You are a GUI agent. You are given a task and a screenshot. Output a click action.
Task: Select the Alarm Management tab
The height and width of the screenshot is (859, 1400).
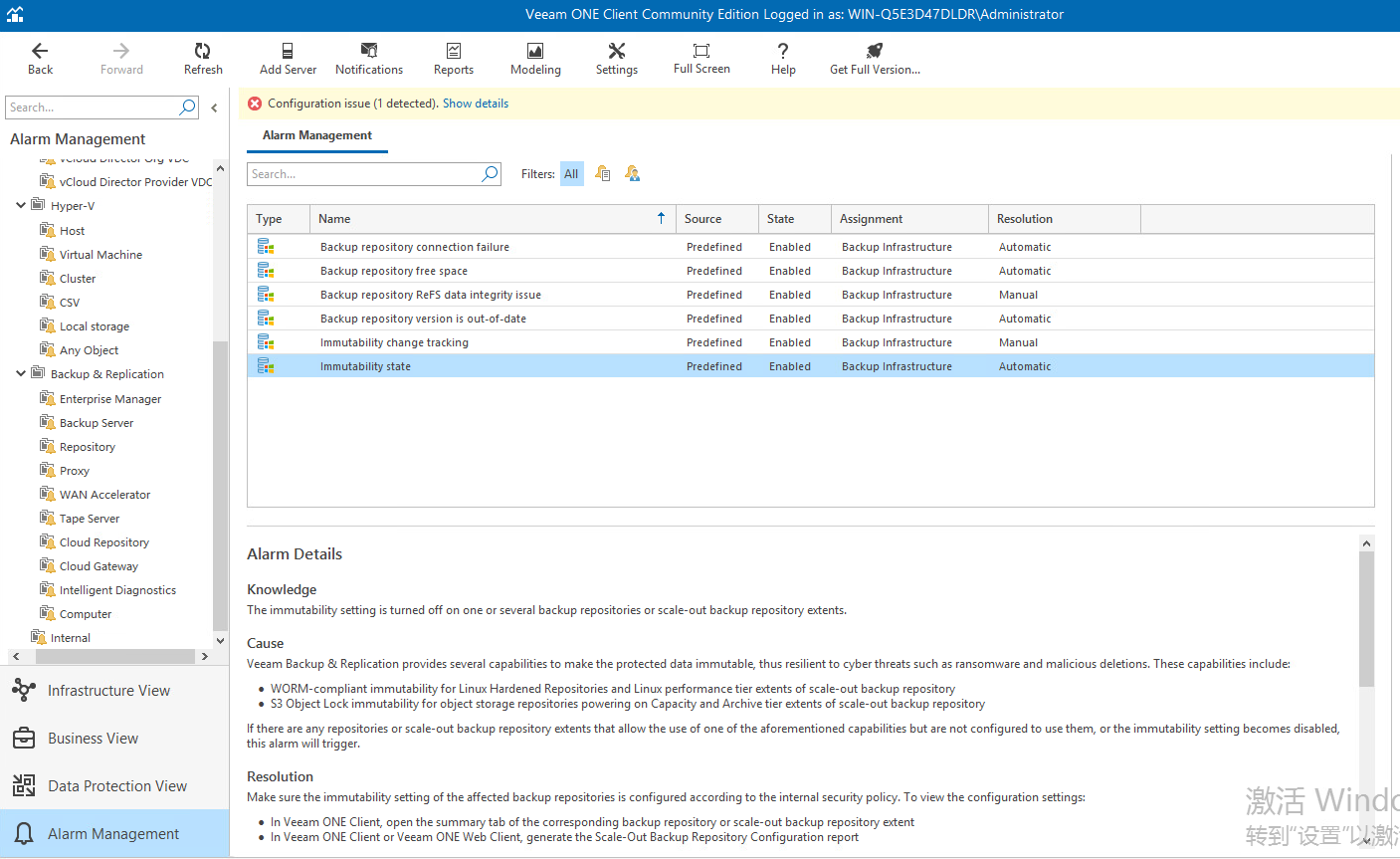pos(317,135)
